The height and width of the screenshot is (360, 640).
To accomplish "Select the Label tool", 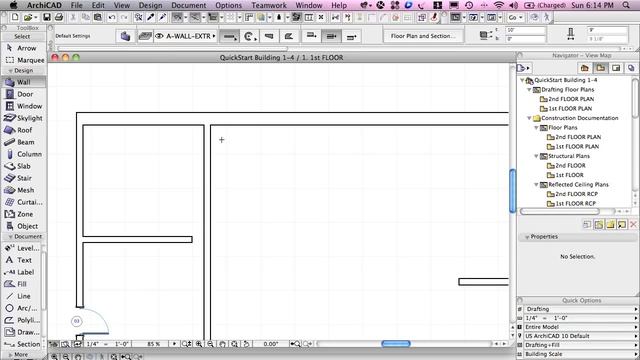I will [21, 272].
